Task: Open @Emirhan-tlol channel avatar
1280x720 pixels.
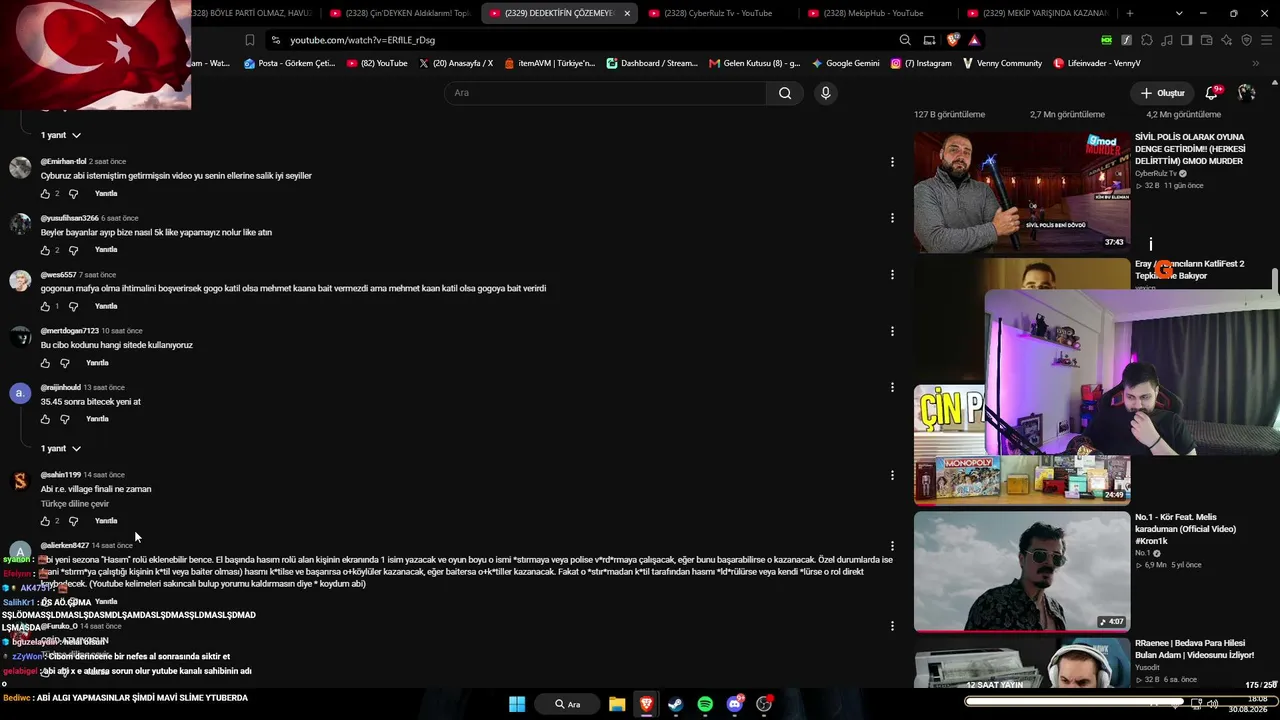Action: click(20, 167)
